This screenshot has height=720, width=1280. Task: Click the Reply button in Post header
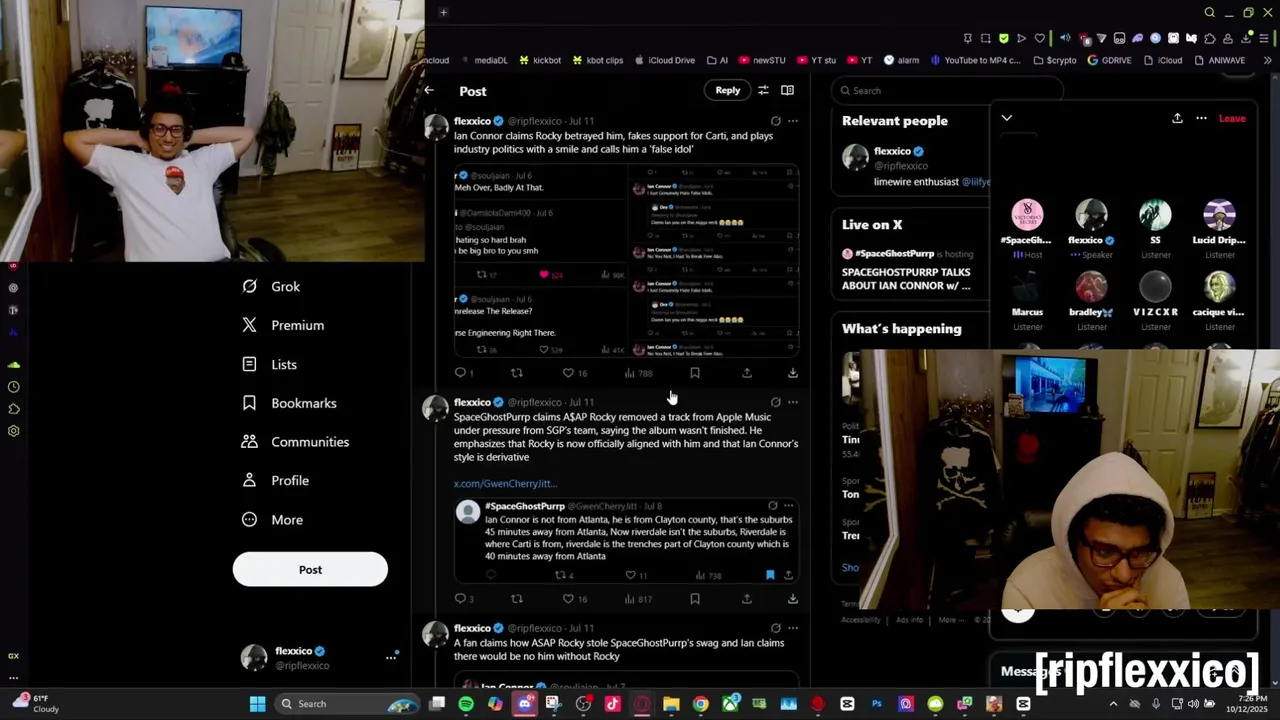pos(728,90)
